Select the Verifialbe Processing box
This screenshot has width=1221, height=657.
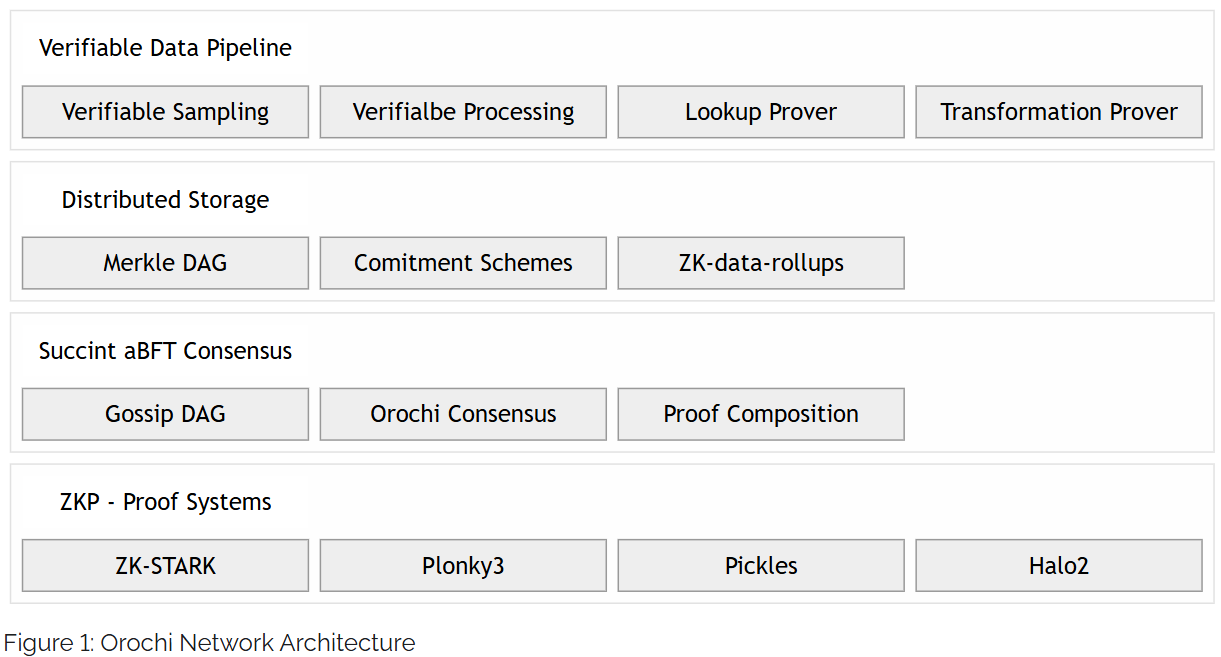463,112
